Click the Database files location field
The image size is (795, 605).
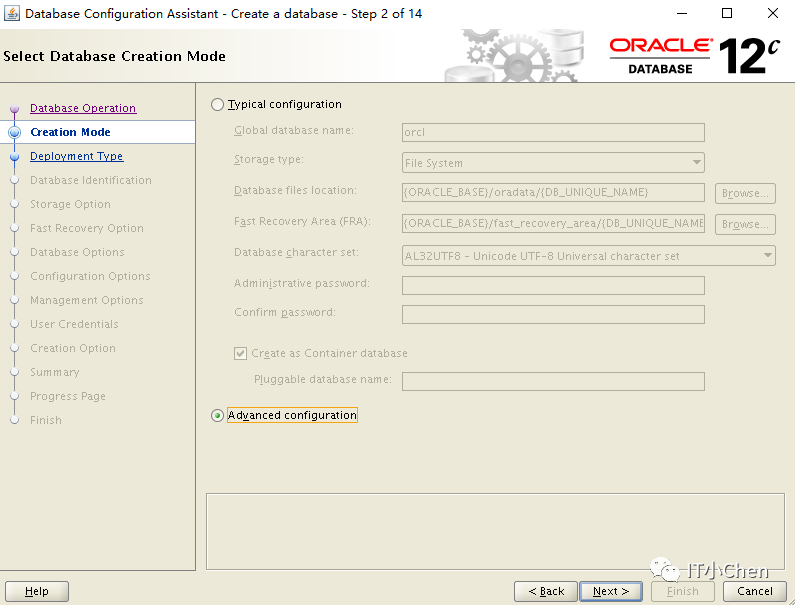coord(553,193)
